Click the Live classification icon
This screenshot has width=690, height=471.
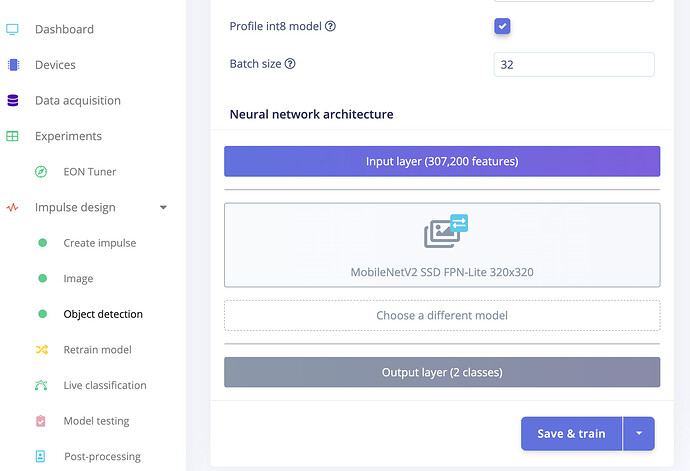coord(41,385)
